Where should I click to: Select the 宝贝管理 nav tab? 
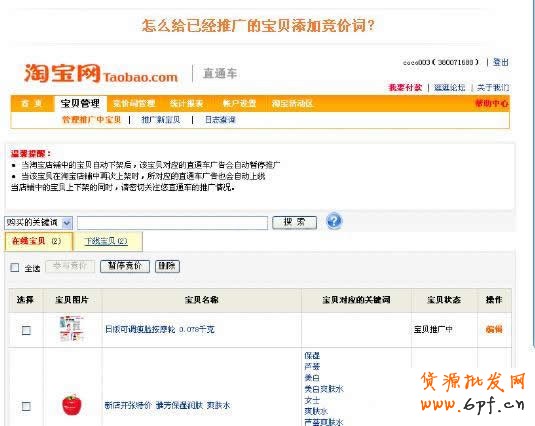click(x=81, y=103)
